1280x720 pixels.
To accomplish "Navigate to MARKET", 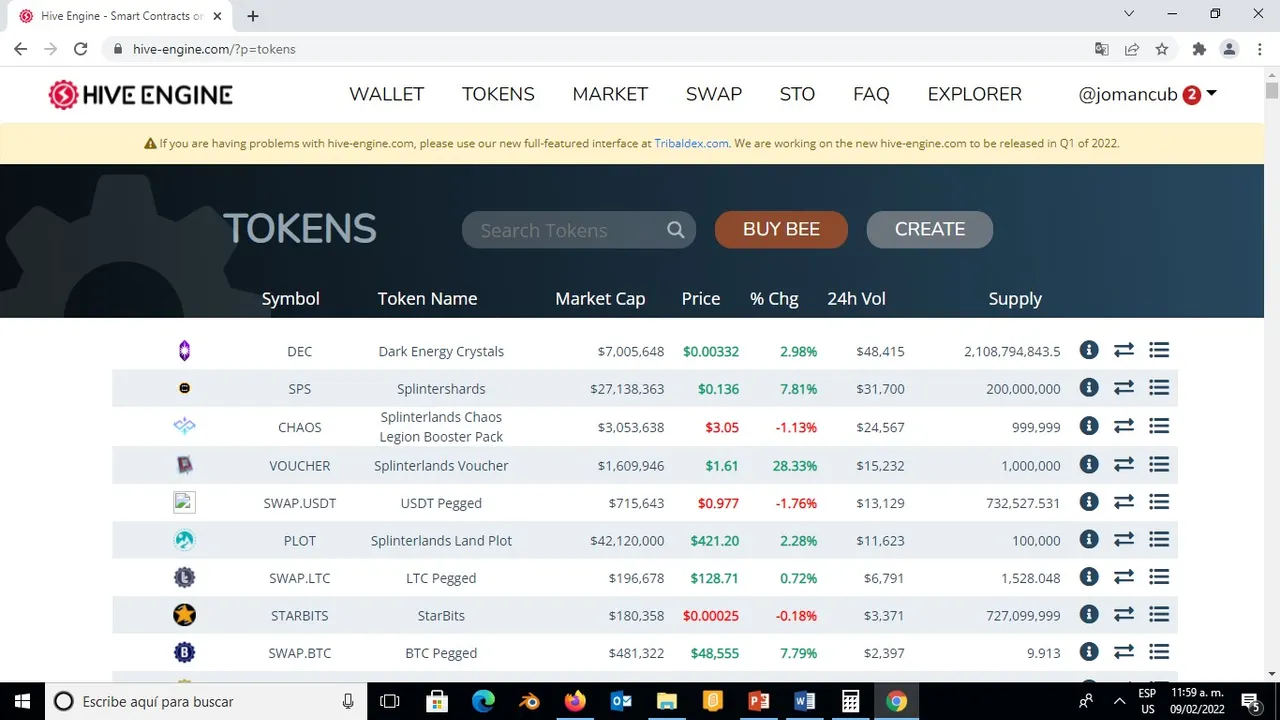I will click(x=610, y=94).
